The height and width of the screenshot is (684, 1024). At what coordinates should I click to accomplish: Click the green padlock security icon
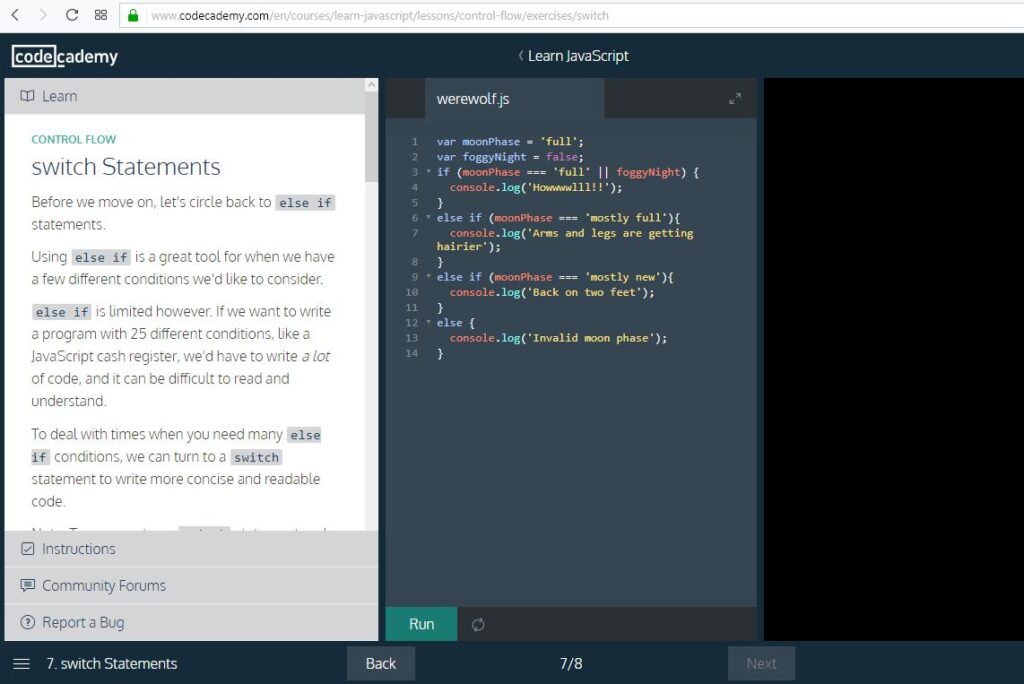[x=133, y=15]
